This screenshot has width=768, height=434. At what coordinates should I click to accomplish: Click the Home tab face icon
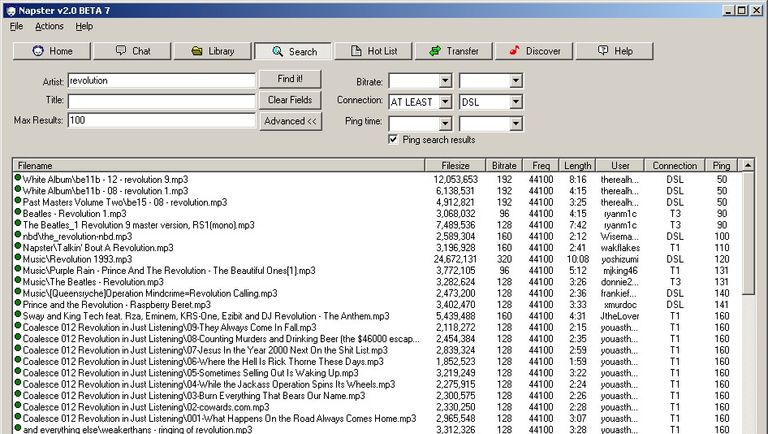(x=38, y=50)
